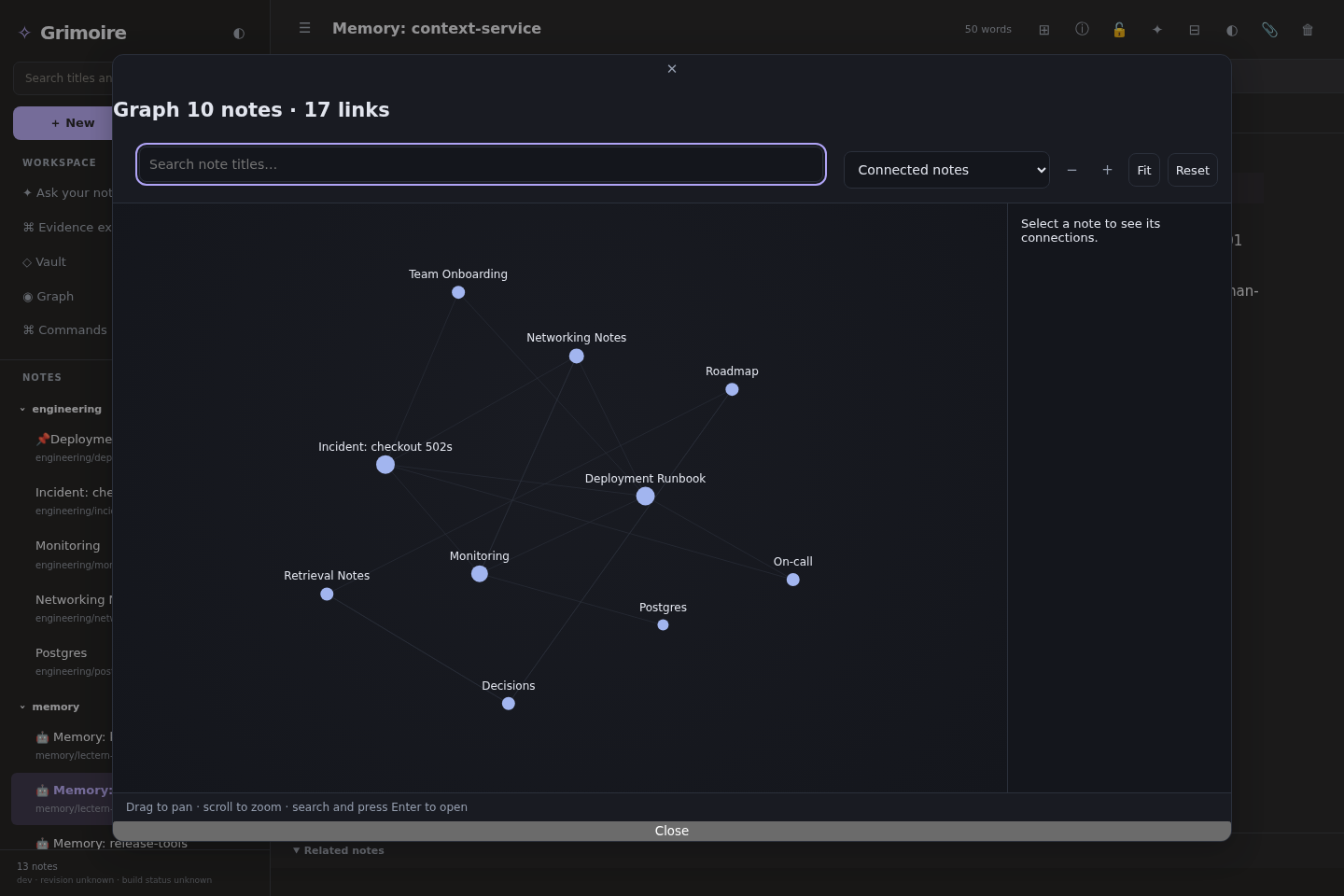Viewport: 1344px width, 896px height.
Task: Click the grid plus icon in toolbar
Action: (x=1044, y=30)
